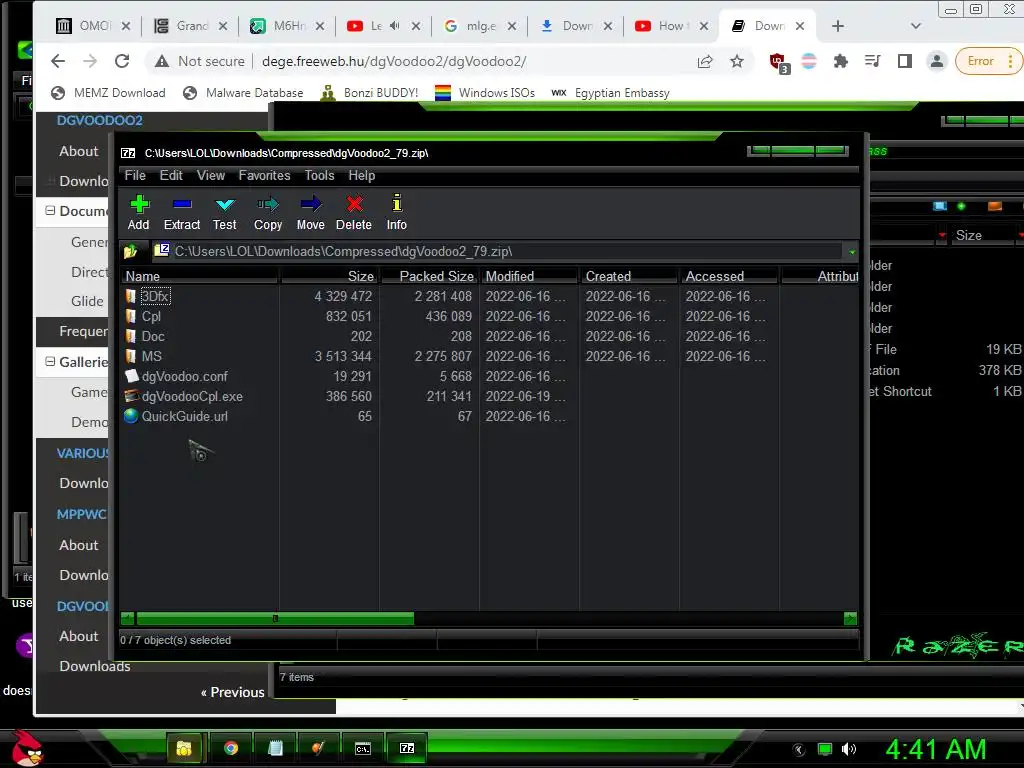Select the Doc folder row
Screen dimensions: 1024x768
153,336
